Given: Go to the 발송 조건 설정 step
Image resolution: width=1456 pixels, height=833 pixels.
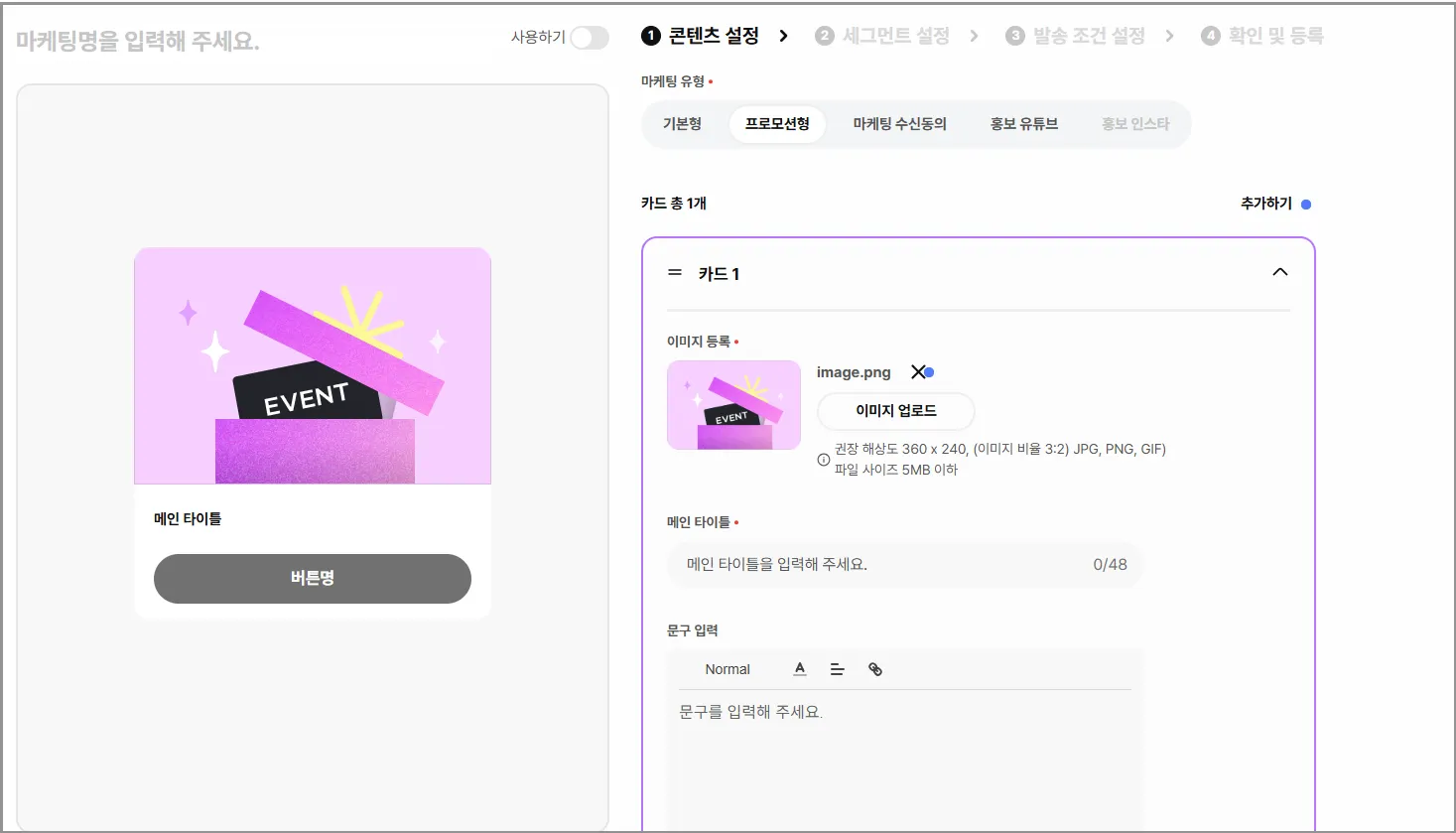Looking at the screenshot, I should [x=1076, y=36].
